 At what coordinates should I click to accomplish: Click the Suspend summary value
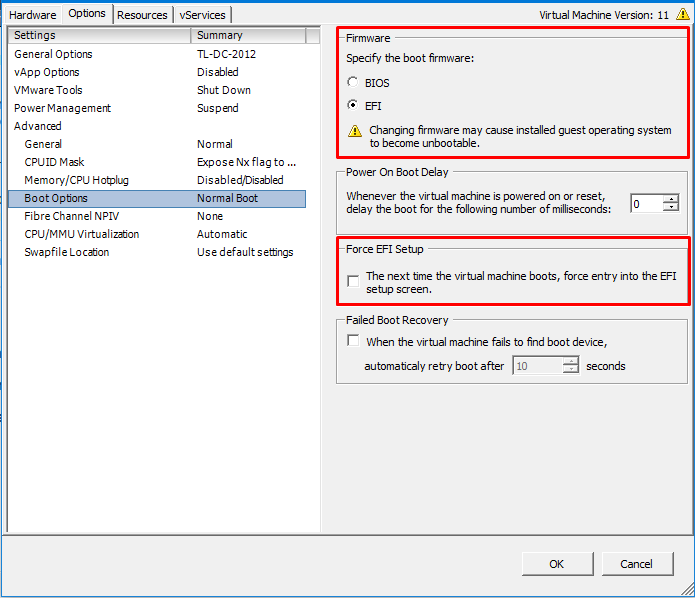pyautogui.click(x=218, y=108)
